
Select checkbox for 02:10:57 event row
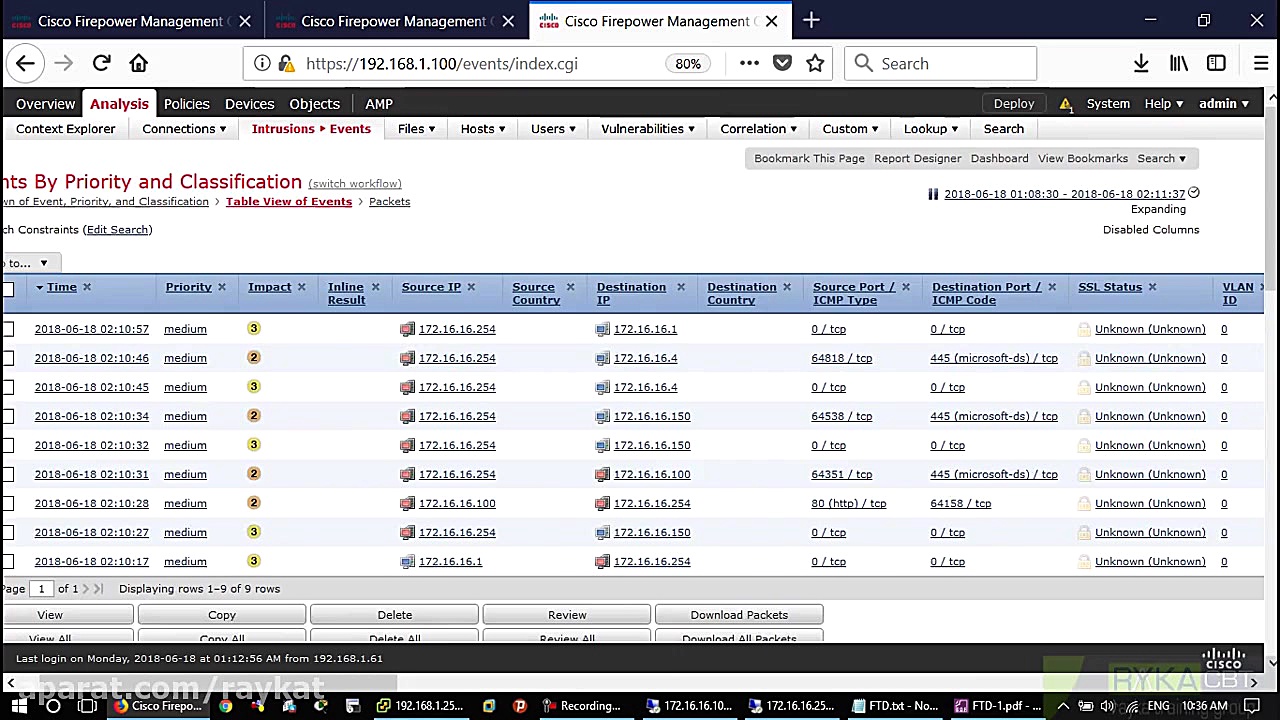[8, 329]
